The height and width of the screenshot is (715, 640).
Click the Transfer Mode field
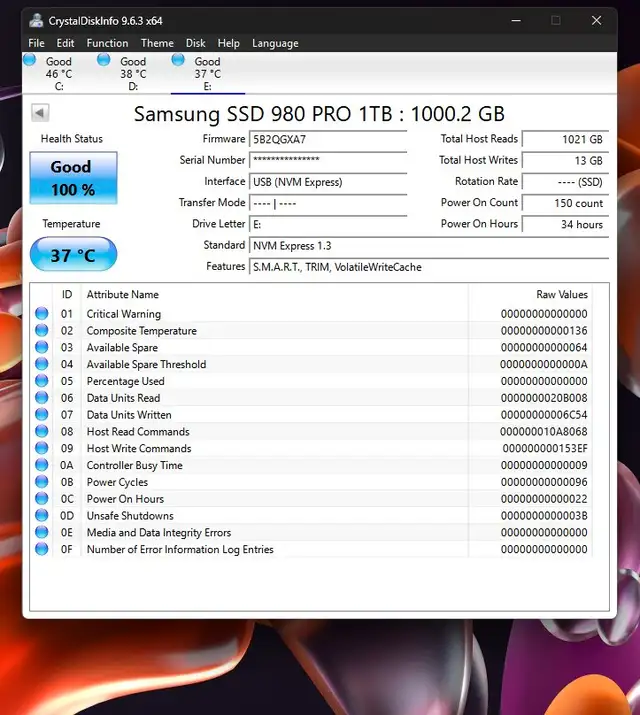[328, 203]
